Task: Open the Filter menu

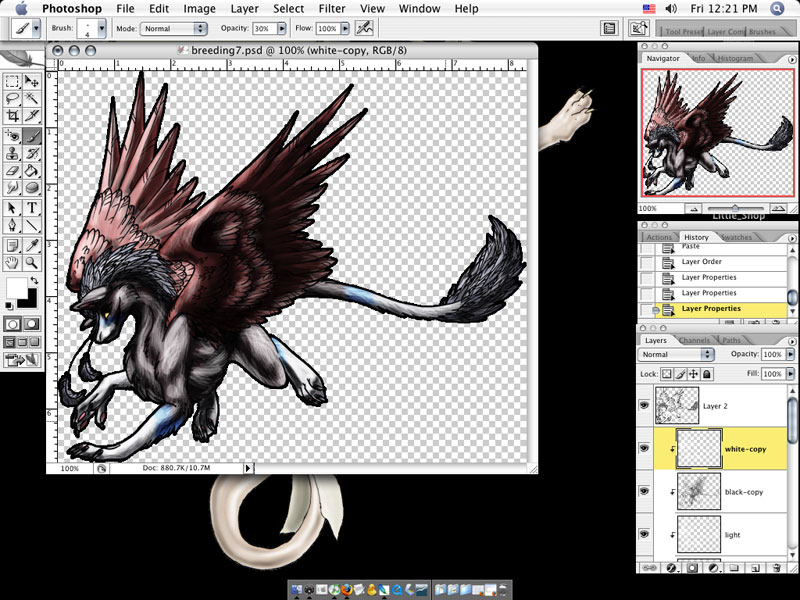Action: click(332, 9)
